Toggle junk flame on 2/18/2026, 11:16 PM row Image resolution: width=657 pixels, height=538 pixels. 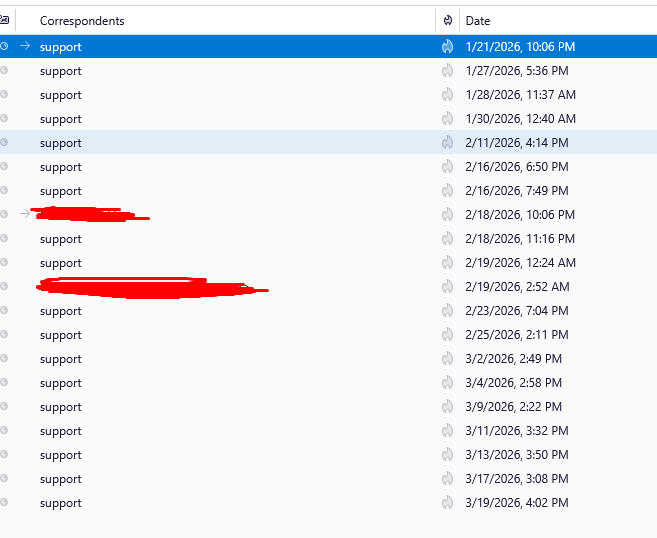coord(447,239)
